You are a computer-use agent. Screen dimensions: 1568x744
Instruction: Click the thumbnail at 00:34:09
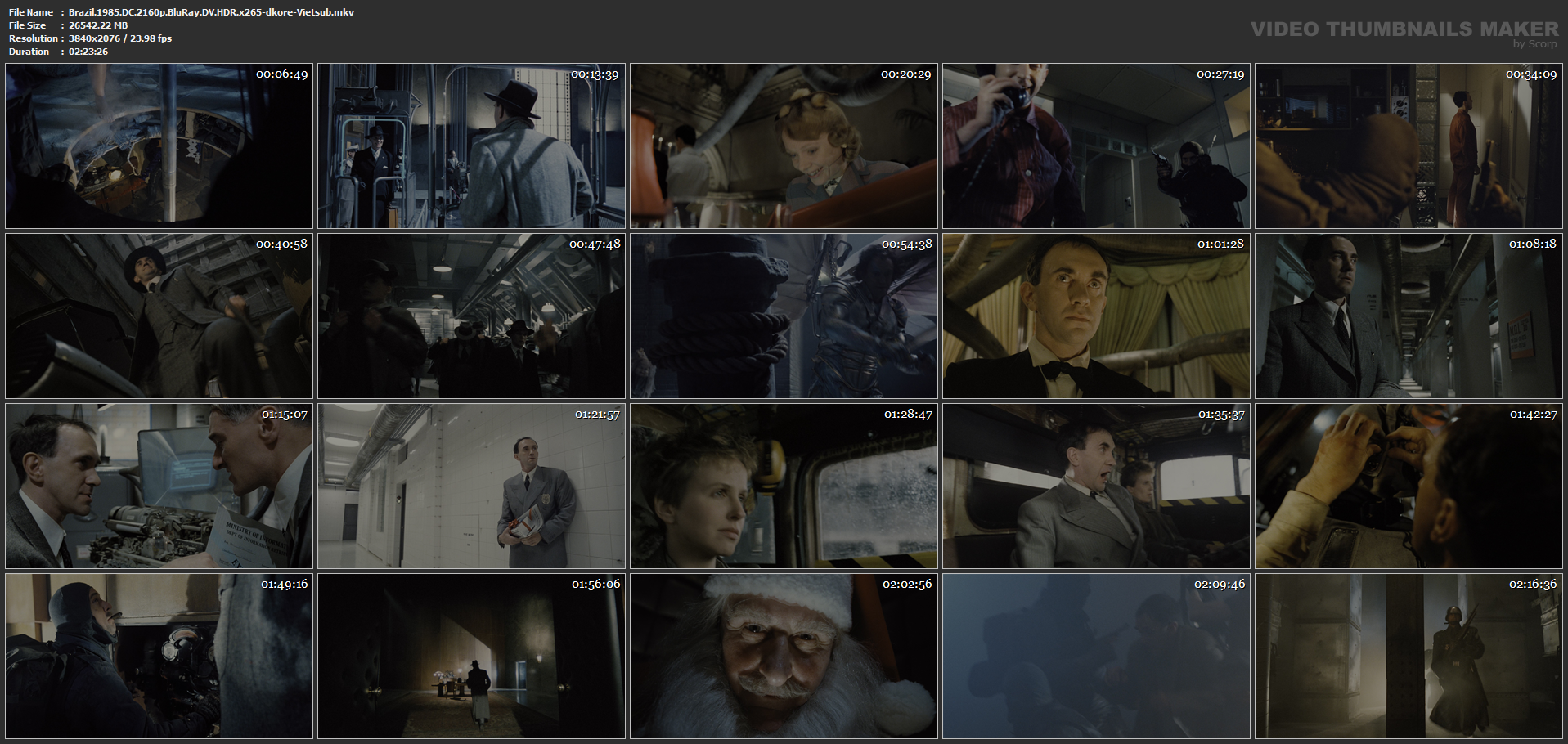1409,146
